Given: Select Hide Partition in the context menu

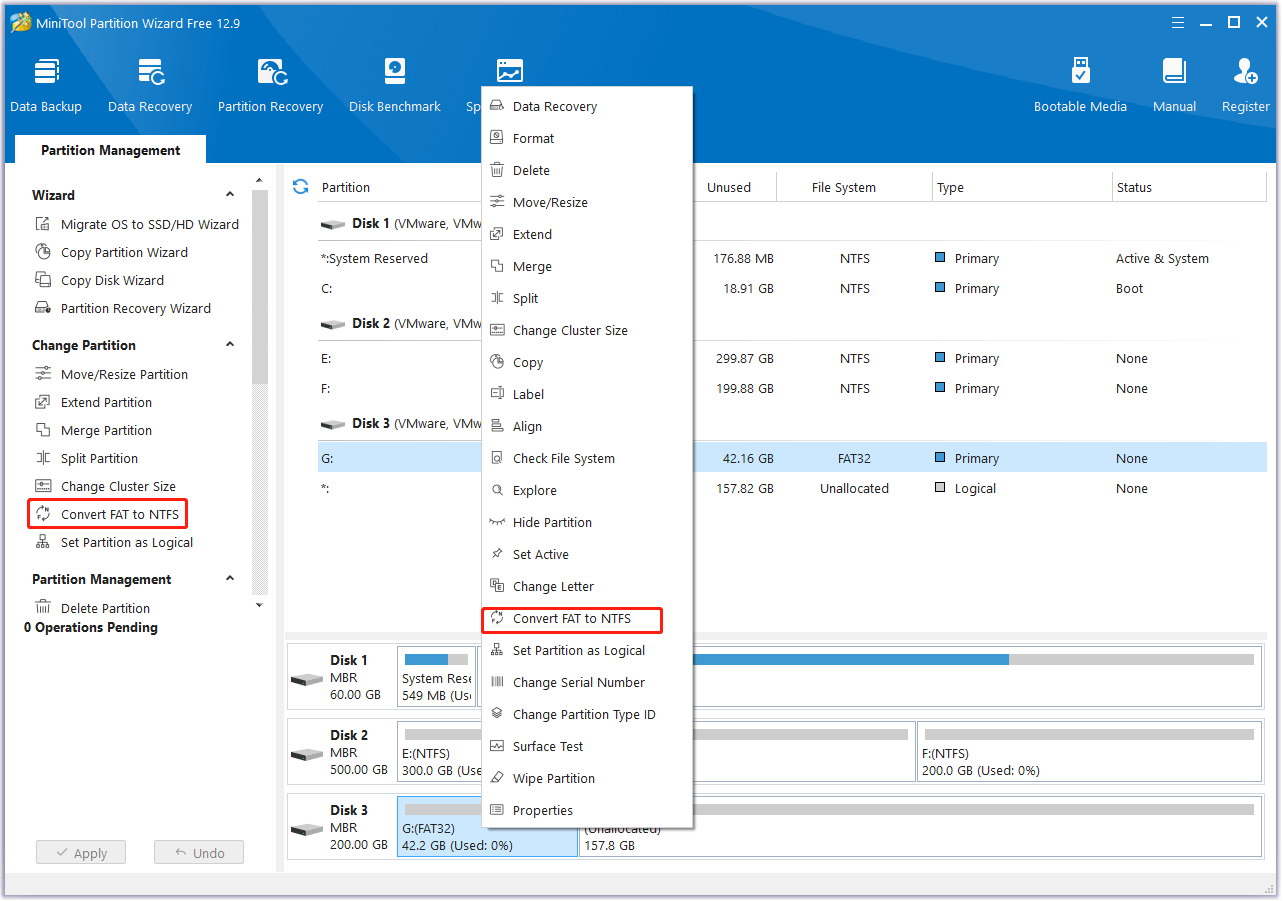Looking at the screenshot, I should [x=587, y=522].
